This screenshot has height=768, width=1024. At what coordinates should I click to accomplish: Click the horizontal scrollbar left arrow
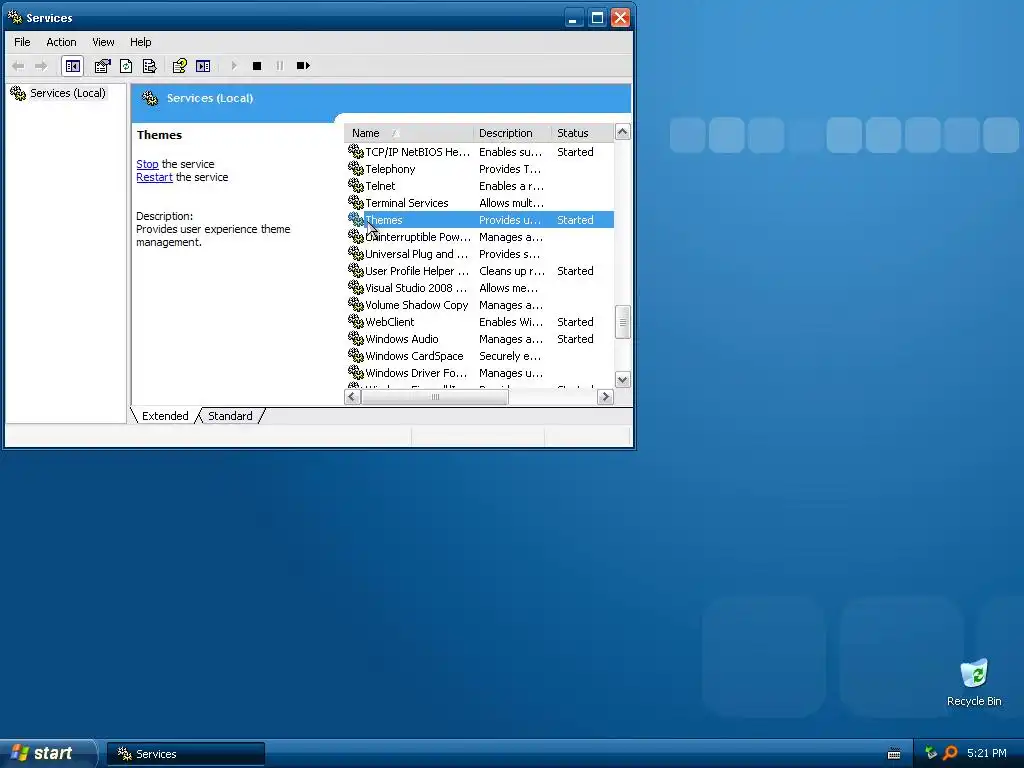coord(353,397)
